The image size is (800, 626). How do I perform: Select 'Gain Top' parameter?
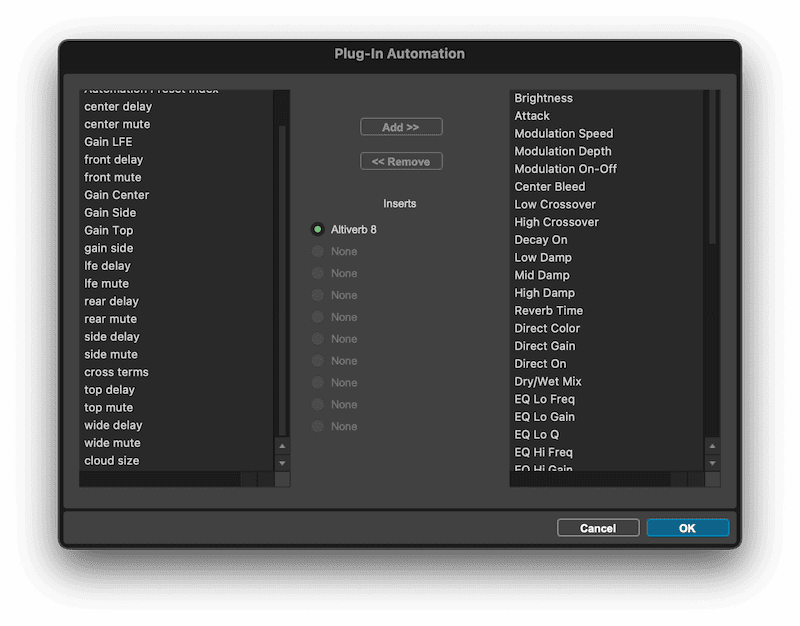pos(109,231)
